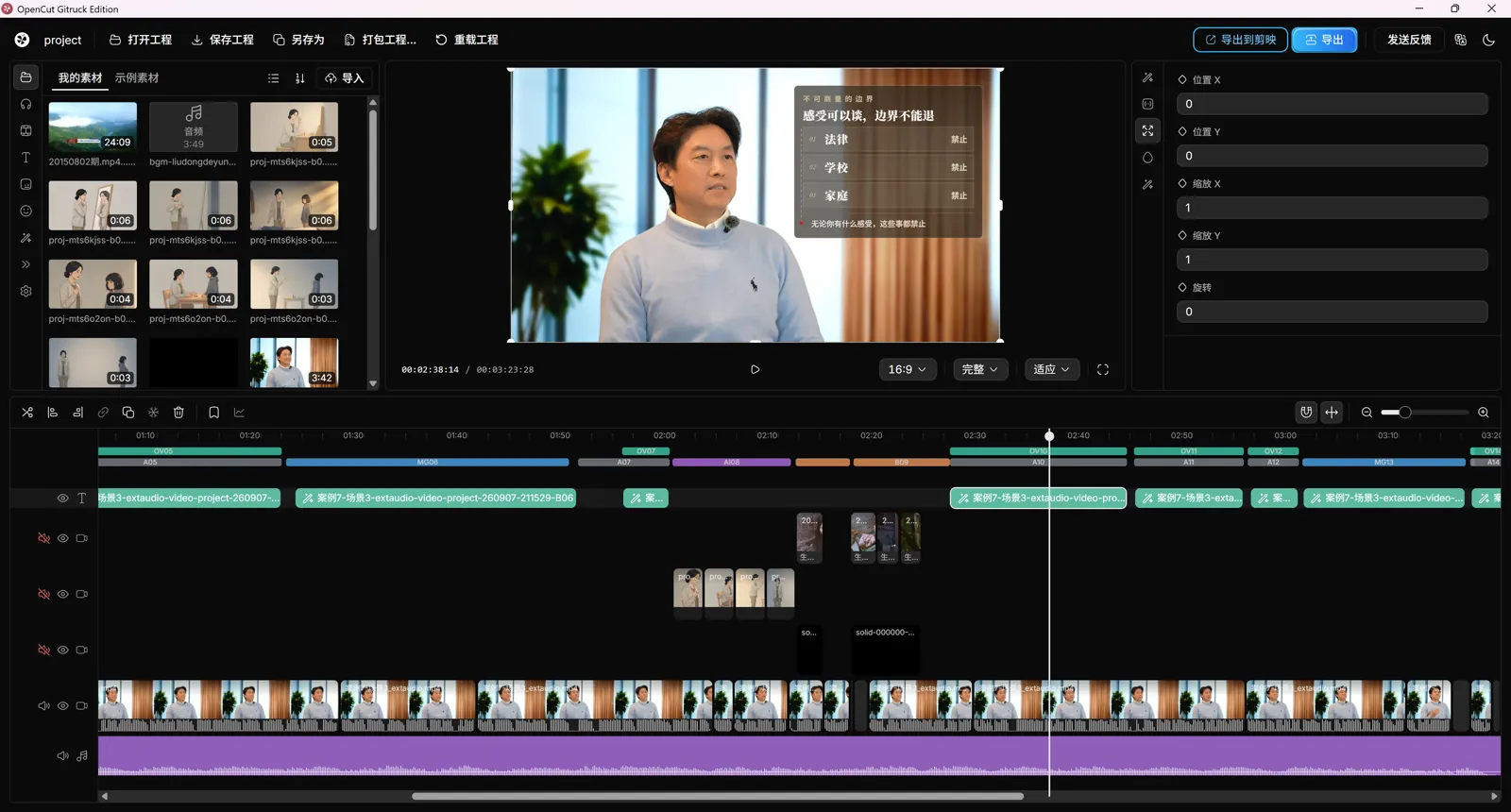Unmute the first video track

(x=43, y=538)
